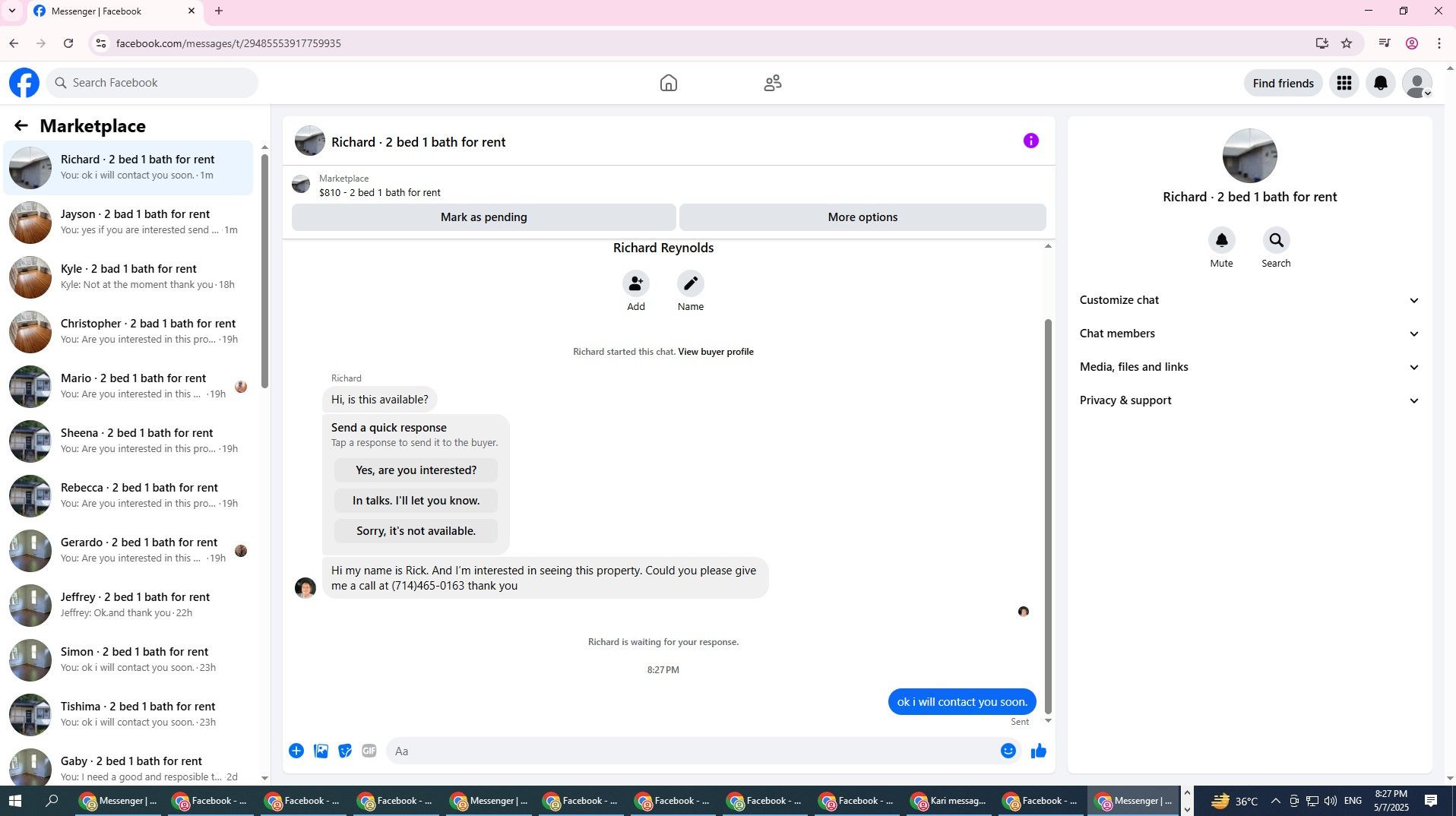The width and height of the screenshot is (1456, 816).
Task: Open Kyle 2 bad 1 bath chat
Action: pyautogui.click(x=129, y=277)
